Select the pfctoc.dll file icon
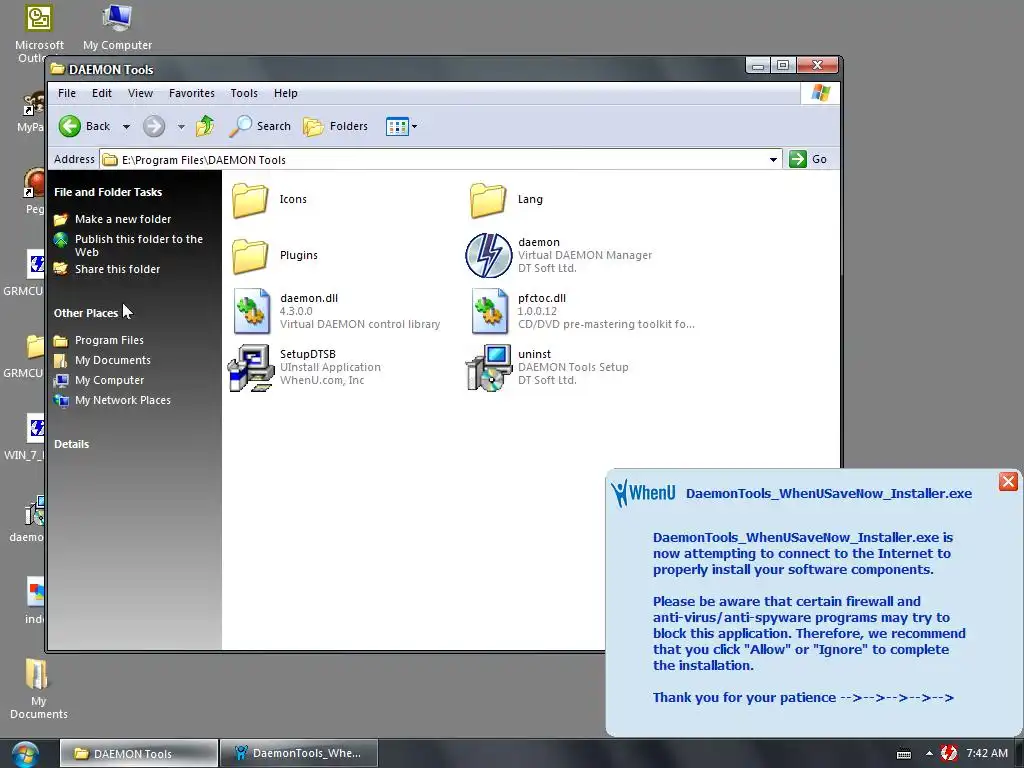 (490, 312)
